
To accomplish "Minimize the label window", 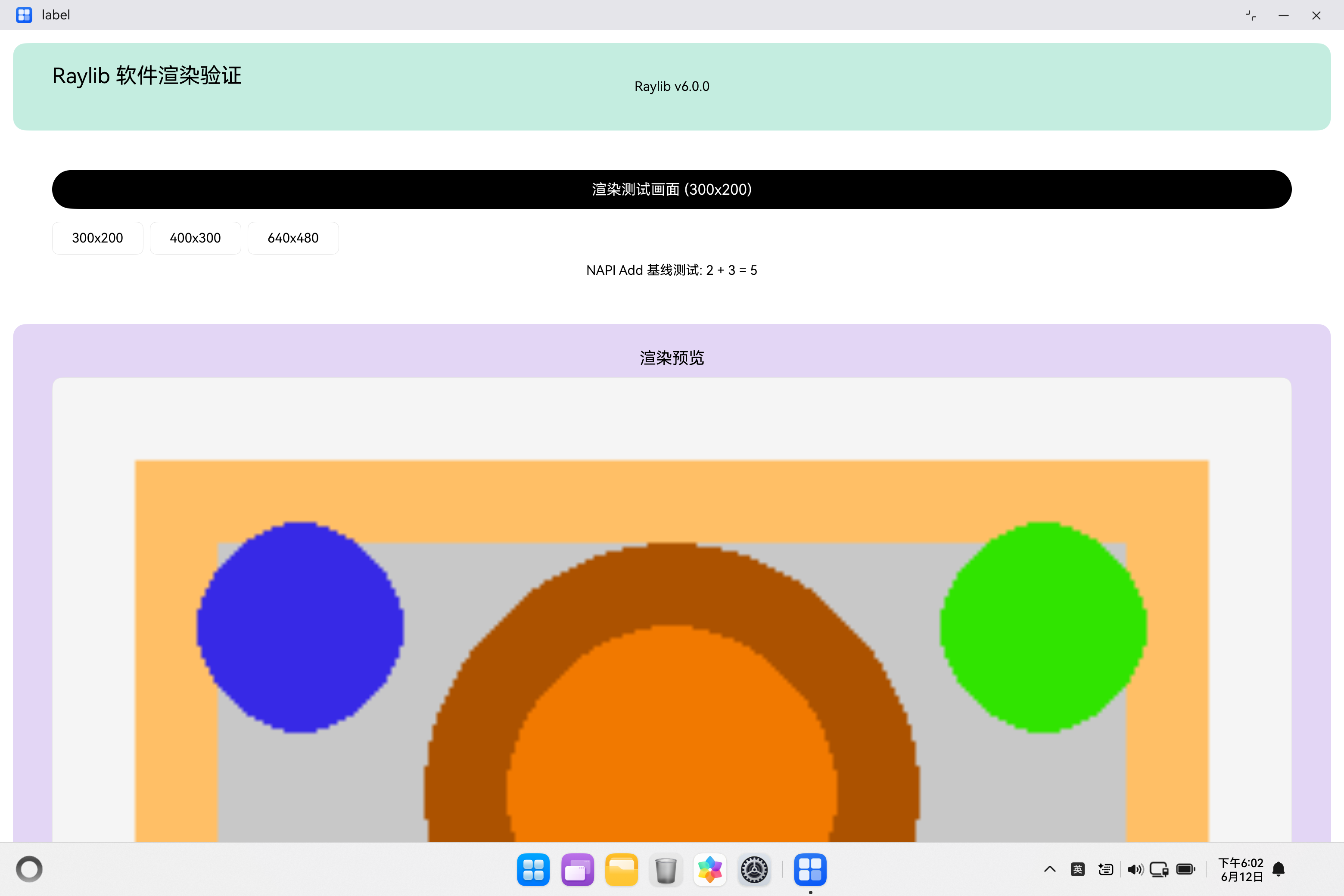I will [1283, 16].
